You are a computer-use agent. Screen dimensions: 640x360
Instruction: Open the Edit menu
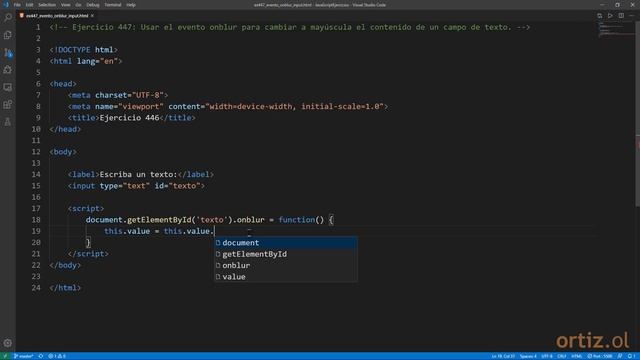(29, 5)
